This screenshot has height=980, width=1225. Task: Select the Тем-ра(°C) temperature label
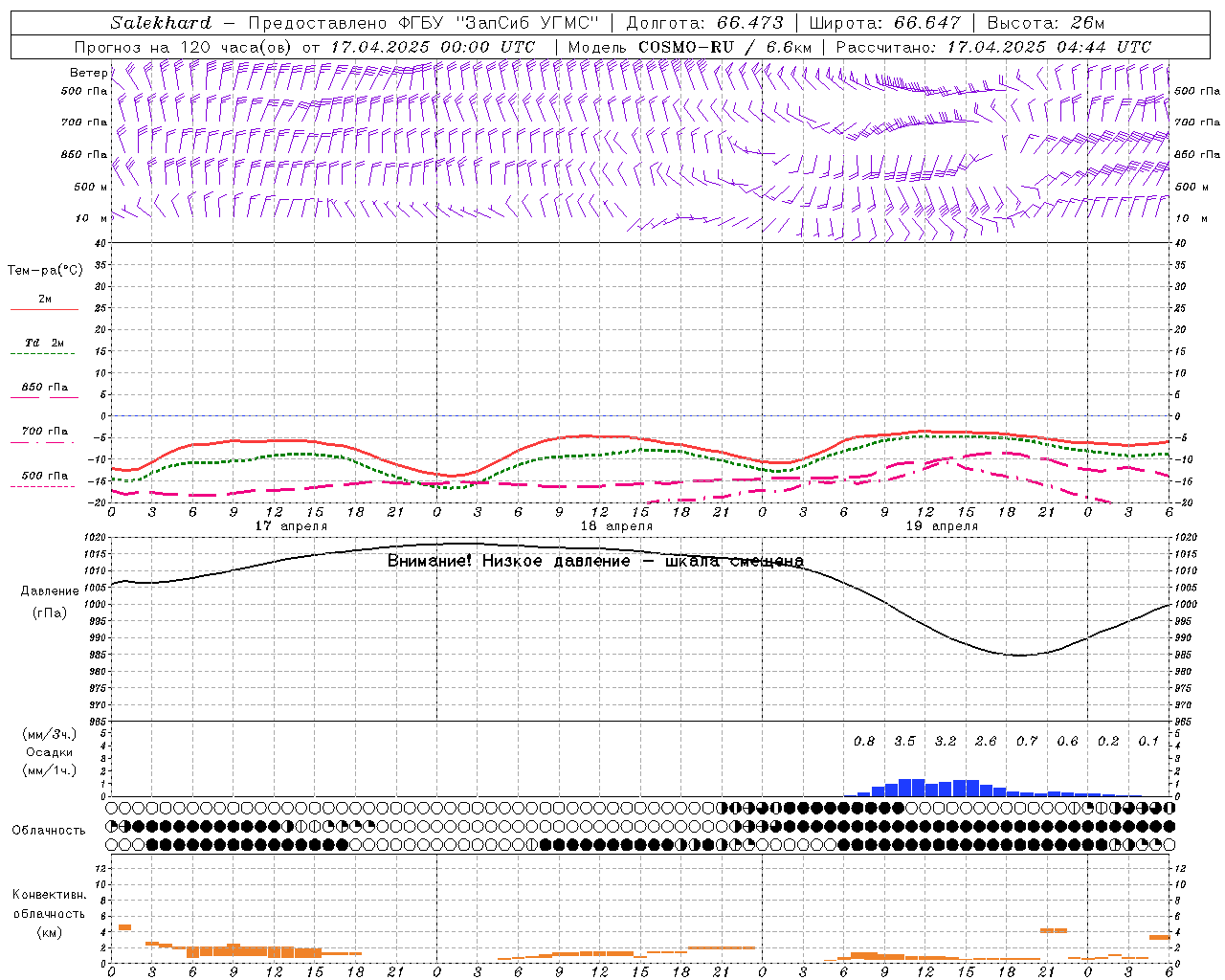click(45, 271)
